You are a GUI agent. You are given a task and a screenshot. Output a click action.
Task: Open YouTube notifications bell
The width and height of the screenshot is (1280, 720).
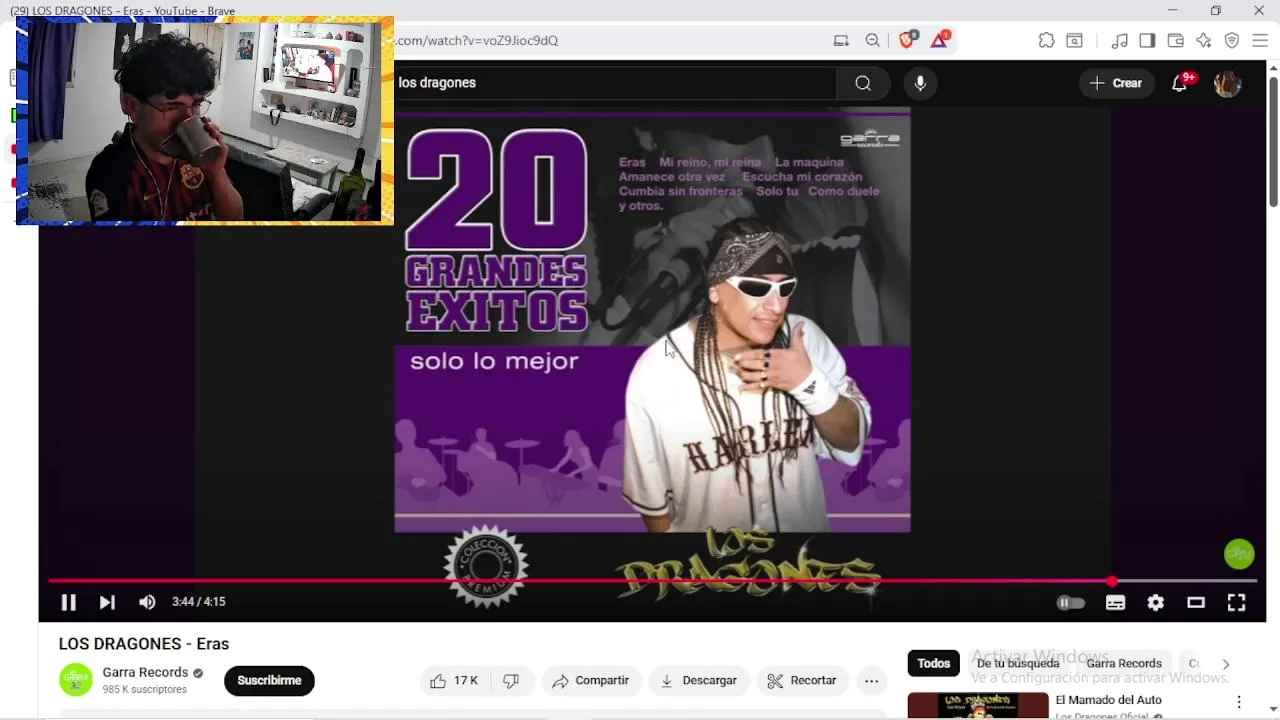[1180, 83]
